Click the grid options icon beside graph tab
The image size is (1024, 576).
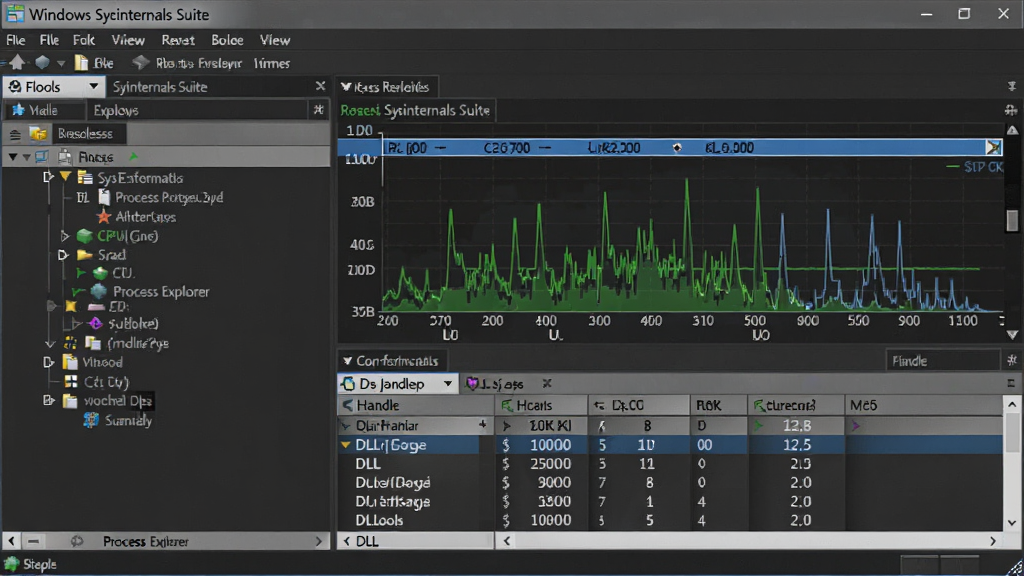pos(1011,110)
